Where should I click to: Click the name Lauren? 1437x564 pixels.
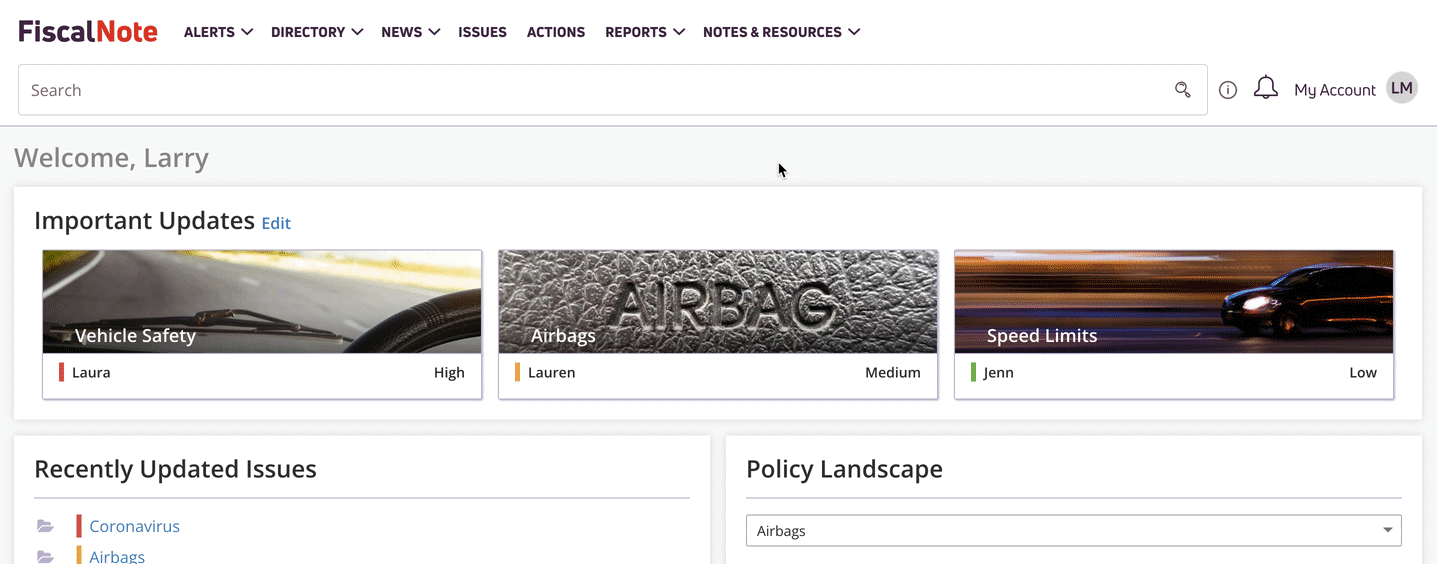552,373
